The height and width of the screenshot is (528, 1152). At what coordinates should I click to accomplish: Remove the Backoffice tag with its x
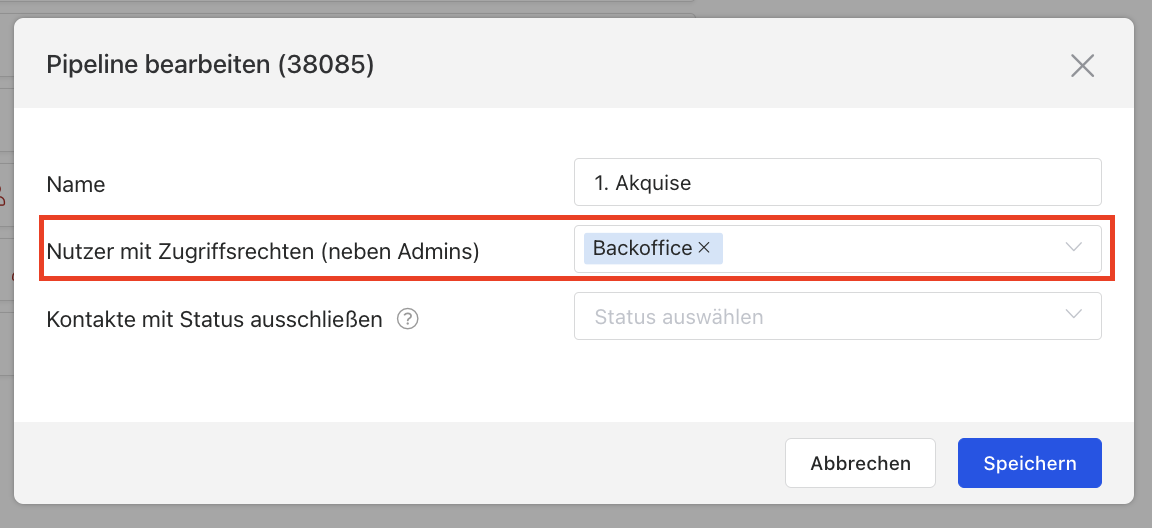click(x=704, y=248)
